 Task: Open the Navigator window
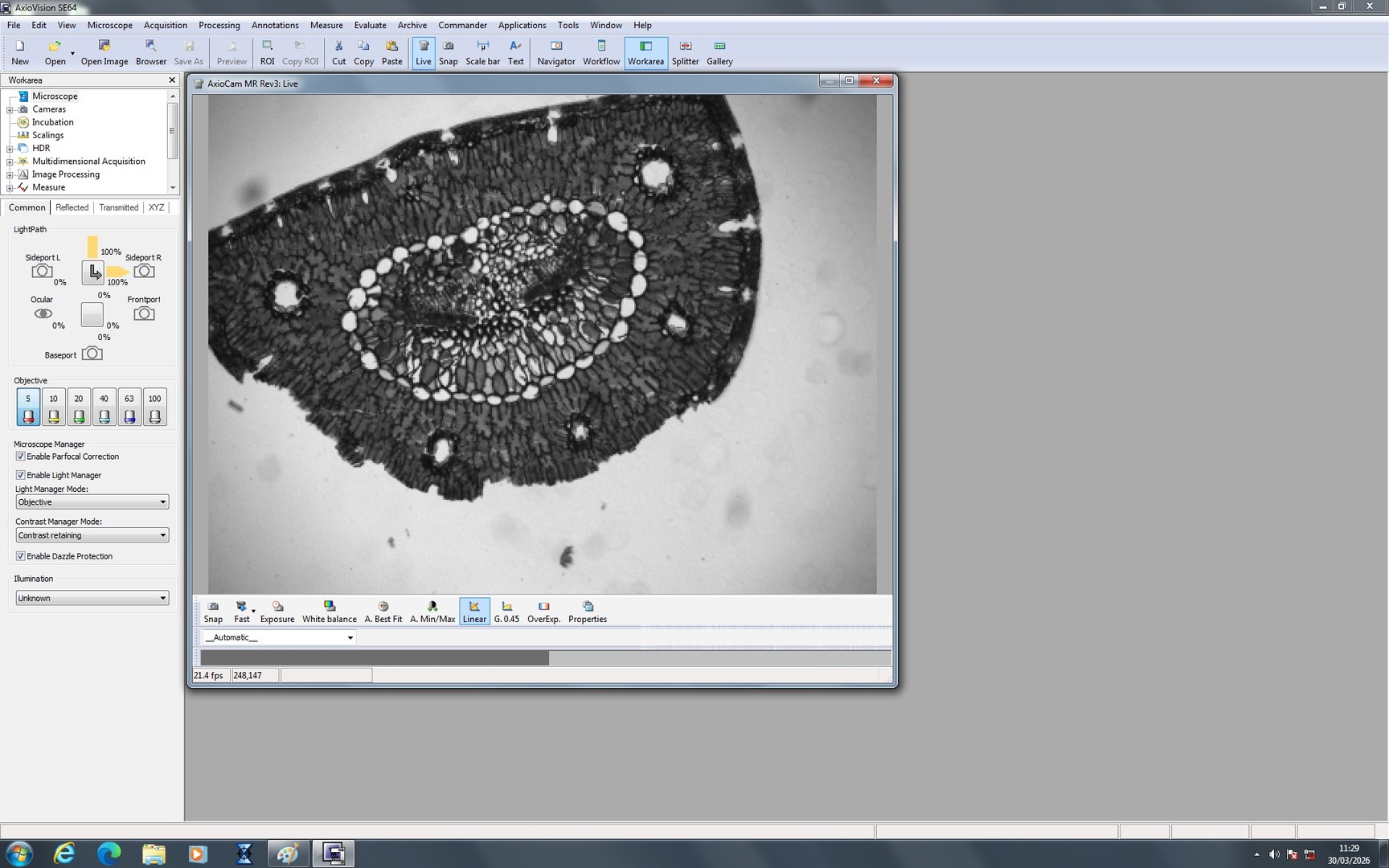click(x=555, y=53)
